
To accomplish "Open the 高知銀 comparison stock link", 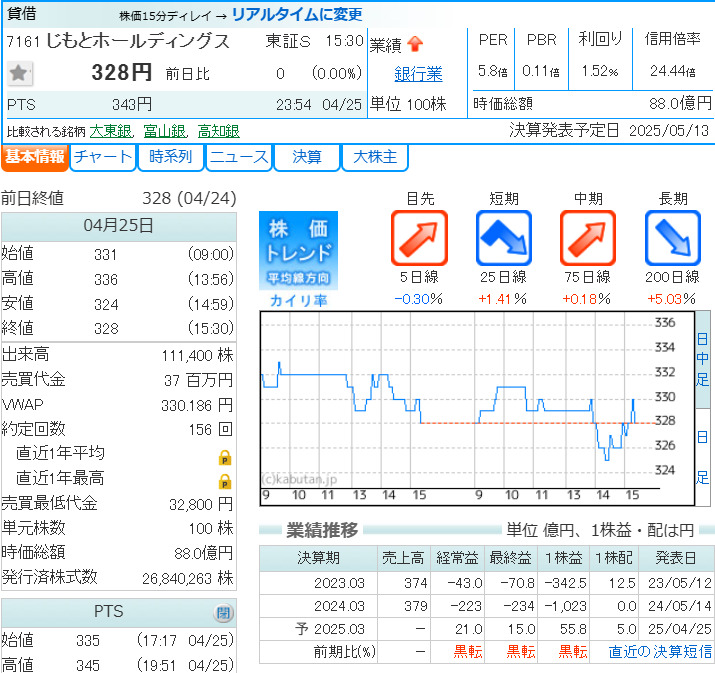I will pos(218,131).
